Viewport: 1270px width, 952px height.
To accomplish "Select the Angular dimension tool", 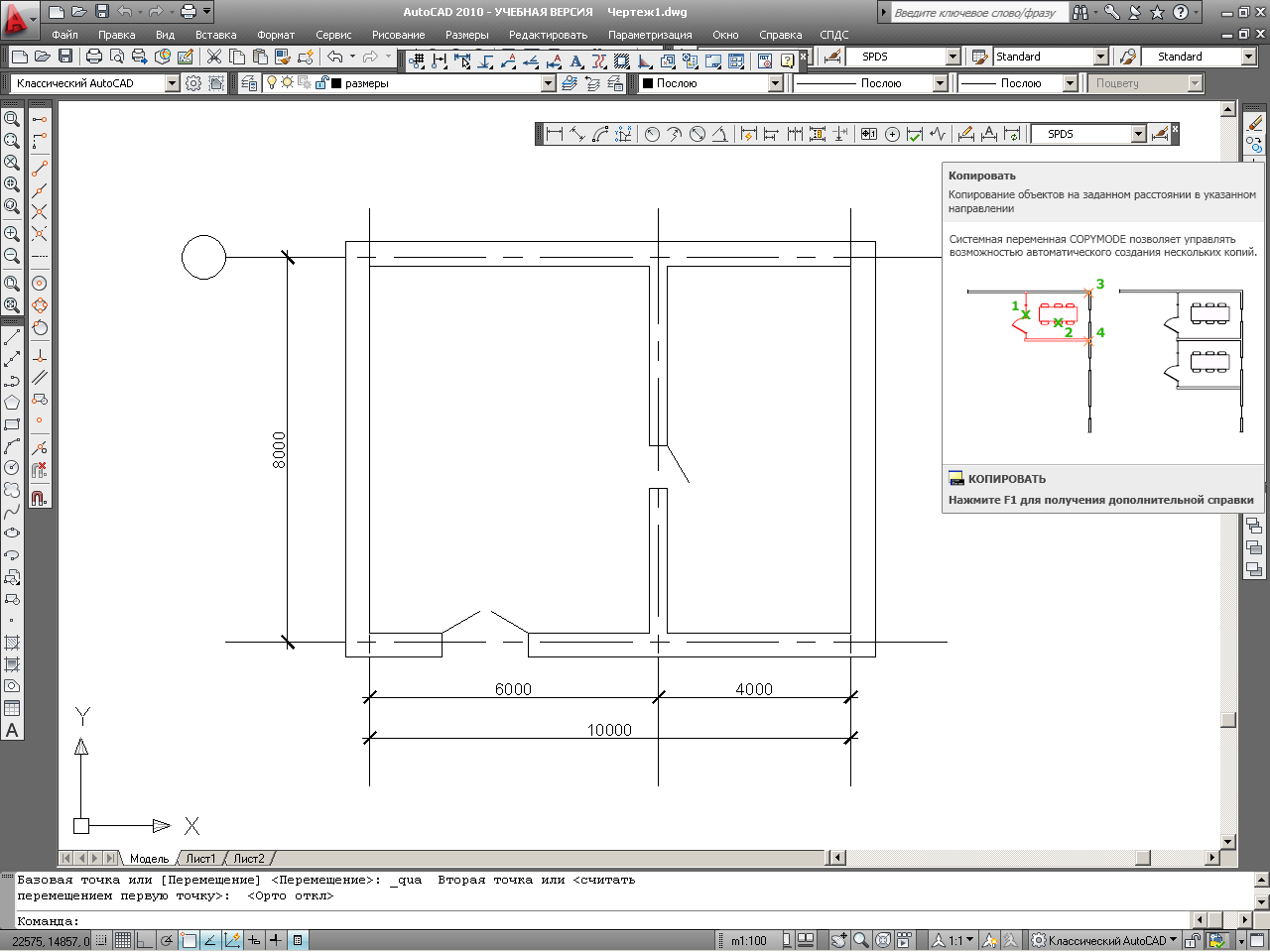I will pyautogui.click(x=720, y=134).
